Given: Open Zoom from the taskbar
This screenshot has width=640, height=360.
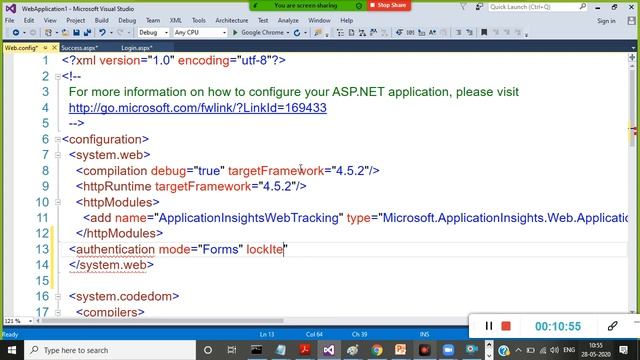Looking at the screenshot, I should (448, 350).
